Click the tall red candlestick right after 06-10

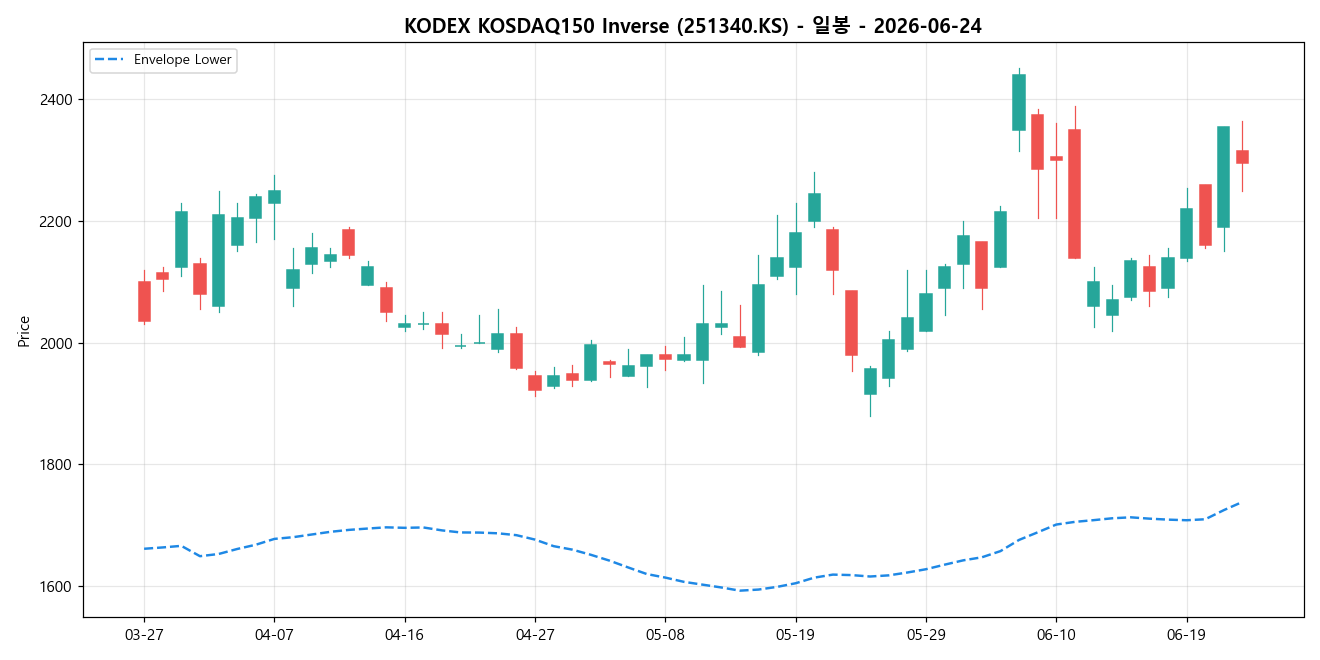click(x=1074, y=194)
